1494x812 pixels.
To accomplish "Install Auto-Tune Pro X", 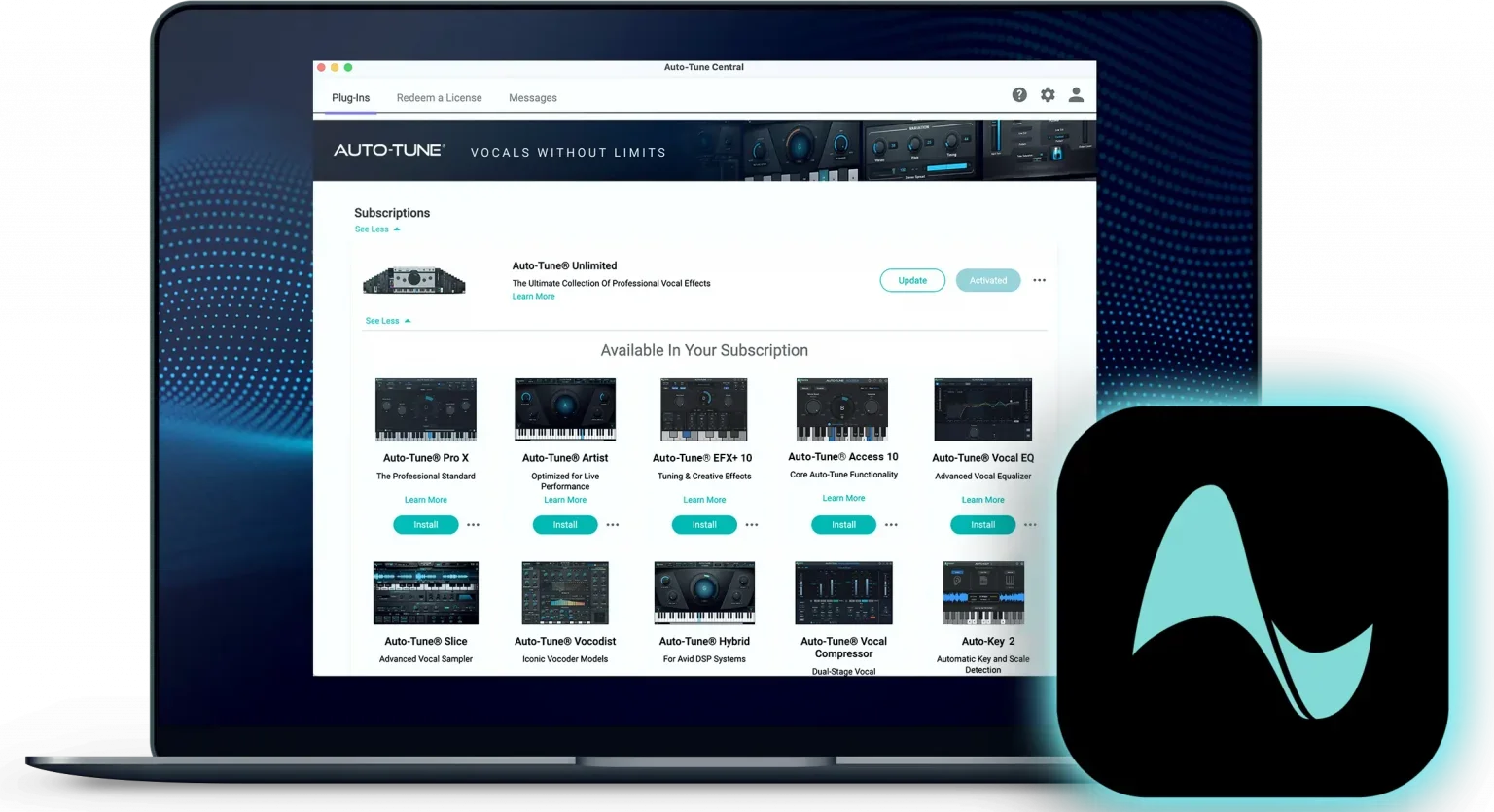I will [x=426, y=525].
